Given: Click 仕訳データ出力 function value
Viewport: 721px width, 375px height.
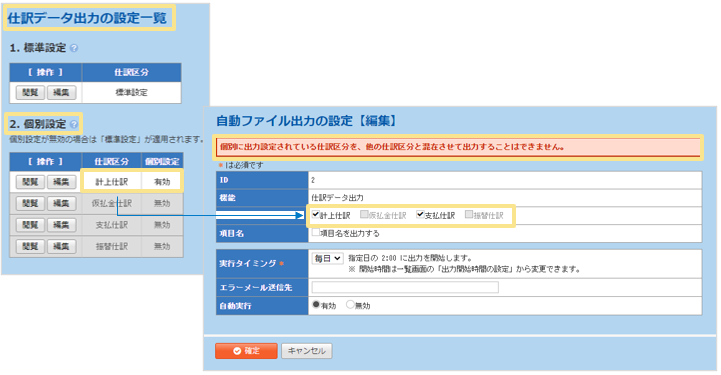Looking at the screenshot, I should pos(505,198).
